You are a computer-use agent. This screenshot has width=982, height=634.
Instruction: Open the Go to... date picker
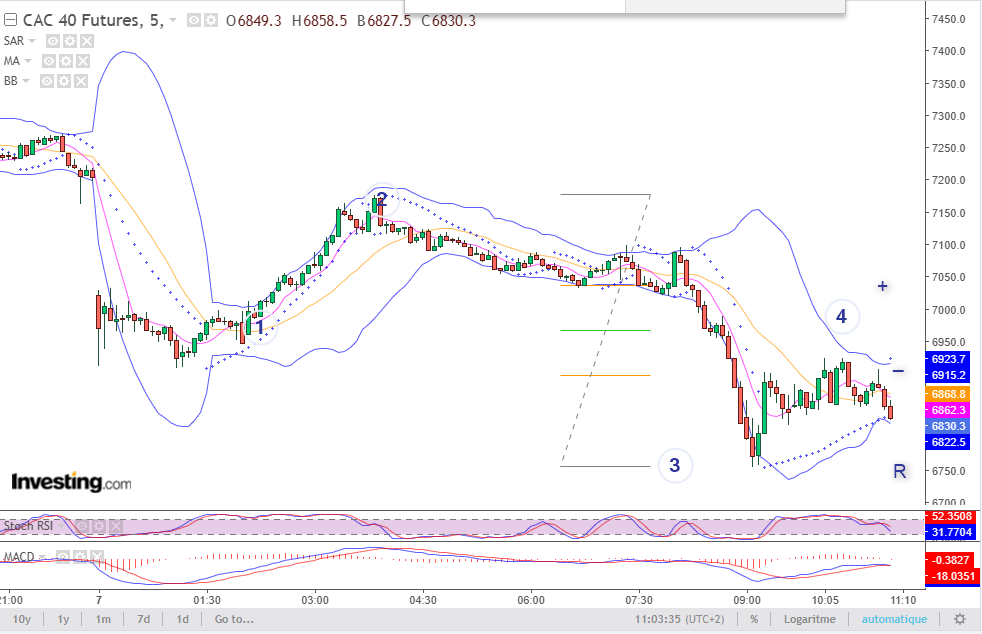[234, 620]
